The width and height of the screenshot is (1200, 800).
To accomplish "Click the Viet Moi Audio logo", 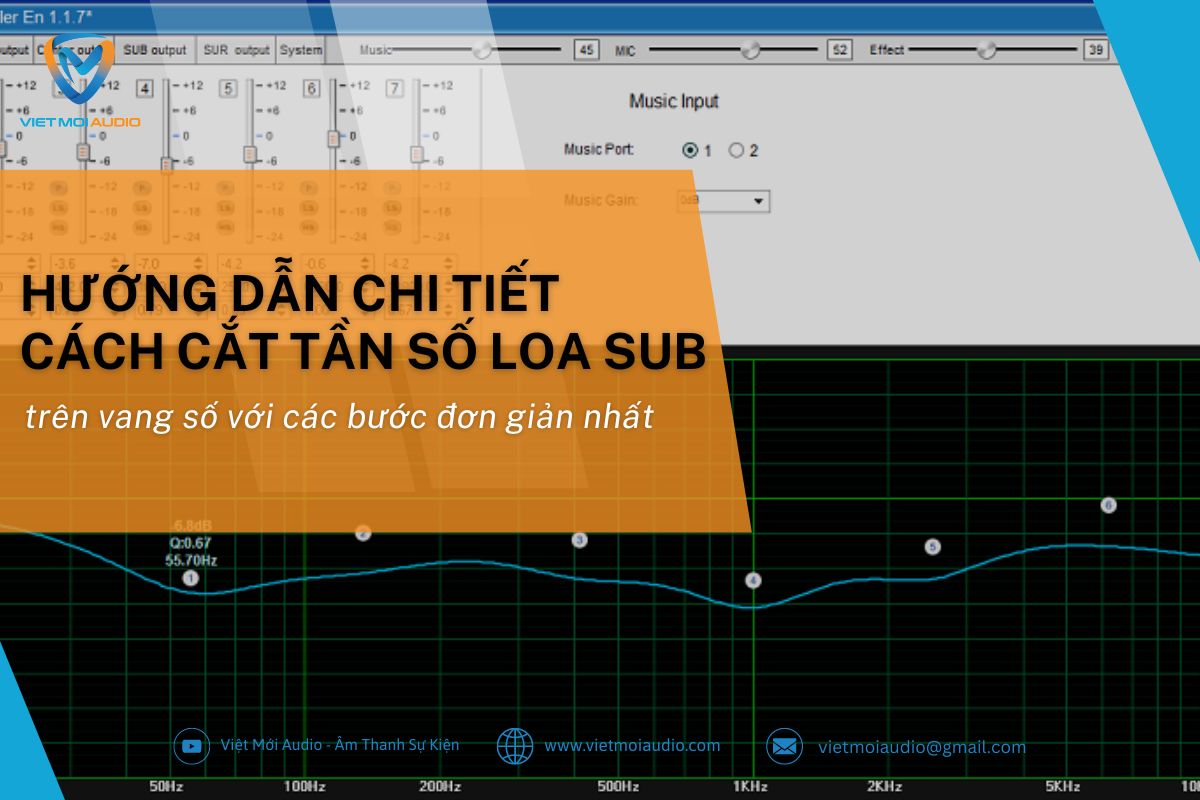I will 79,80.
